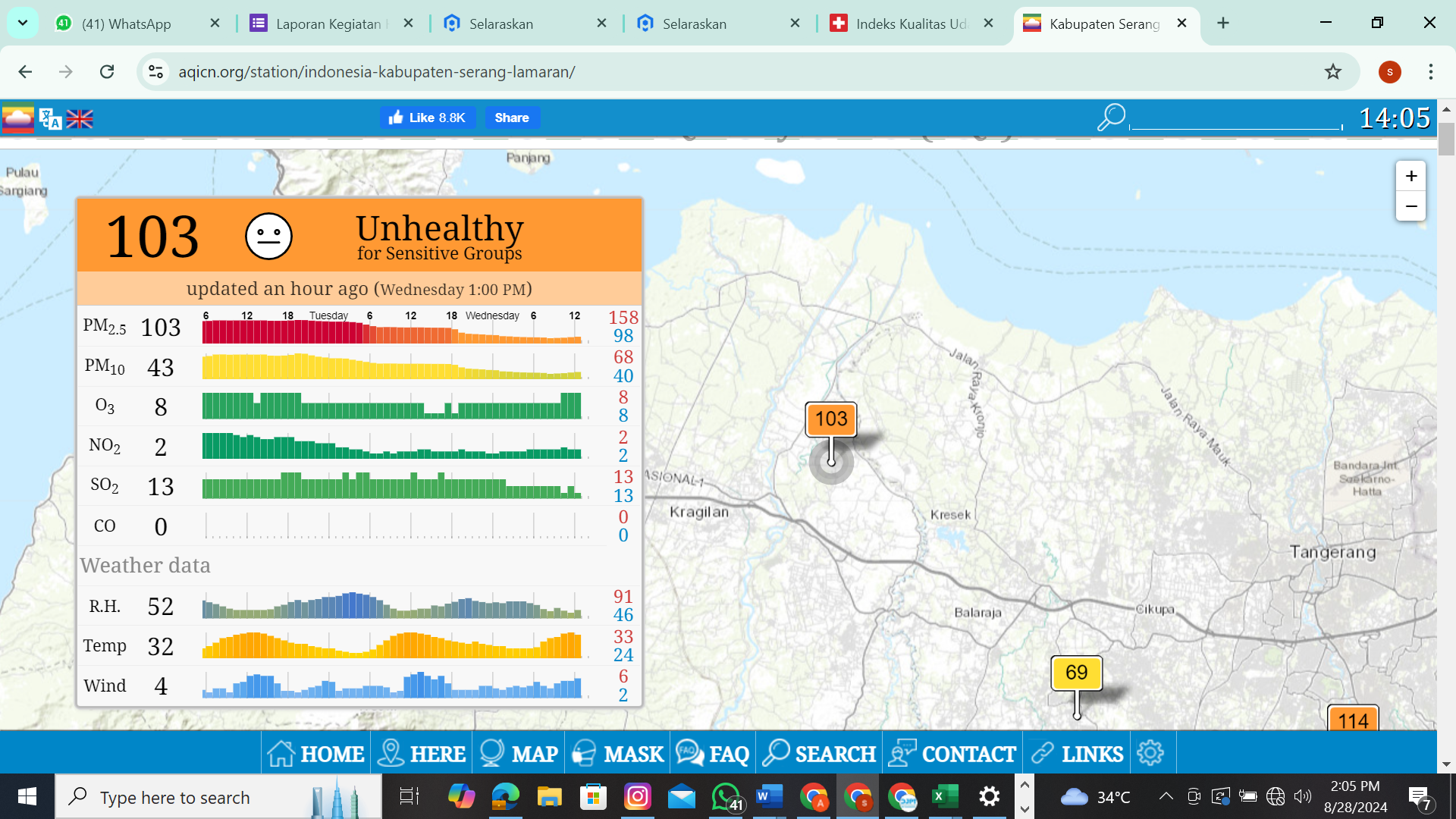
Task: Click the neutral face AQI icon
Action: [268, 236]
